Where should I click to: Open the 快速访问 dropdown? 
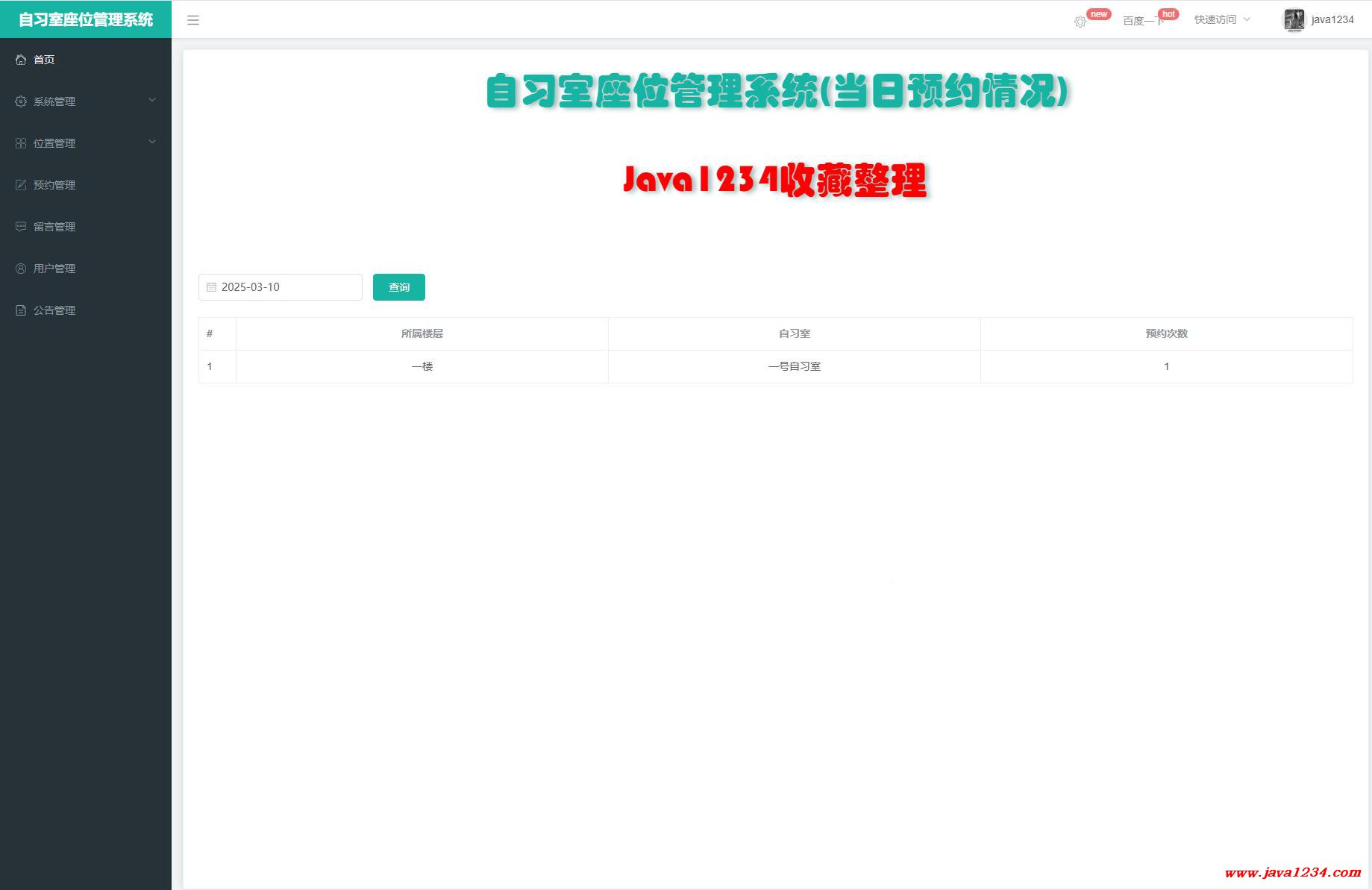point(1221,20)
